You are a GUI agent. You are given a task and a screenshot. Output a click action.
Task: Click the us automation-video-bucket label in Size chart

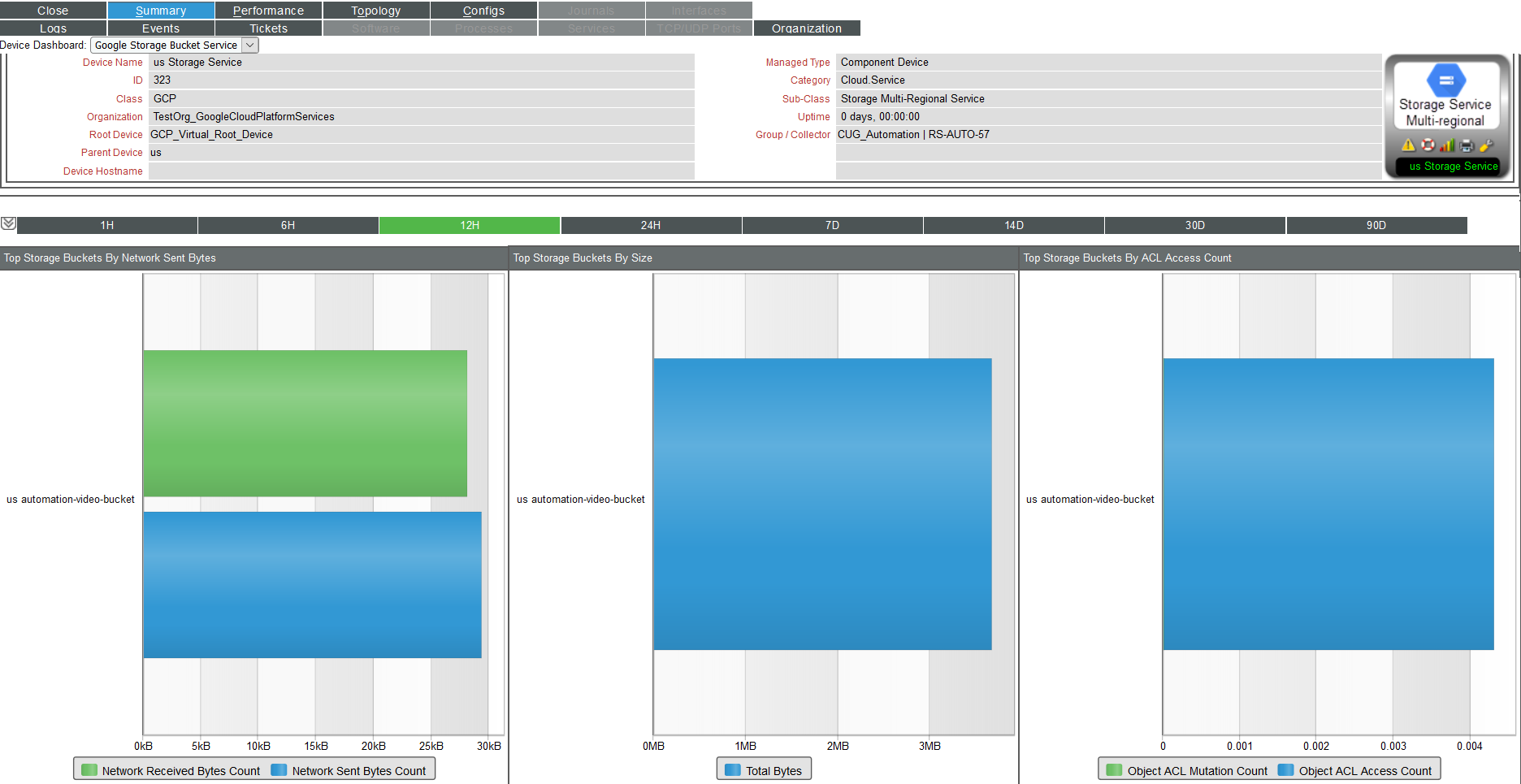[x=580, y=499]
